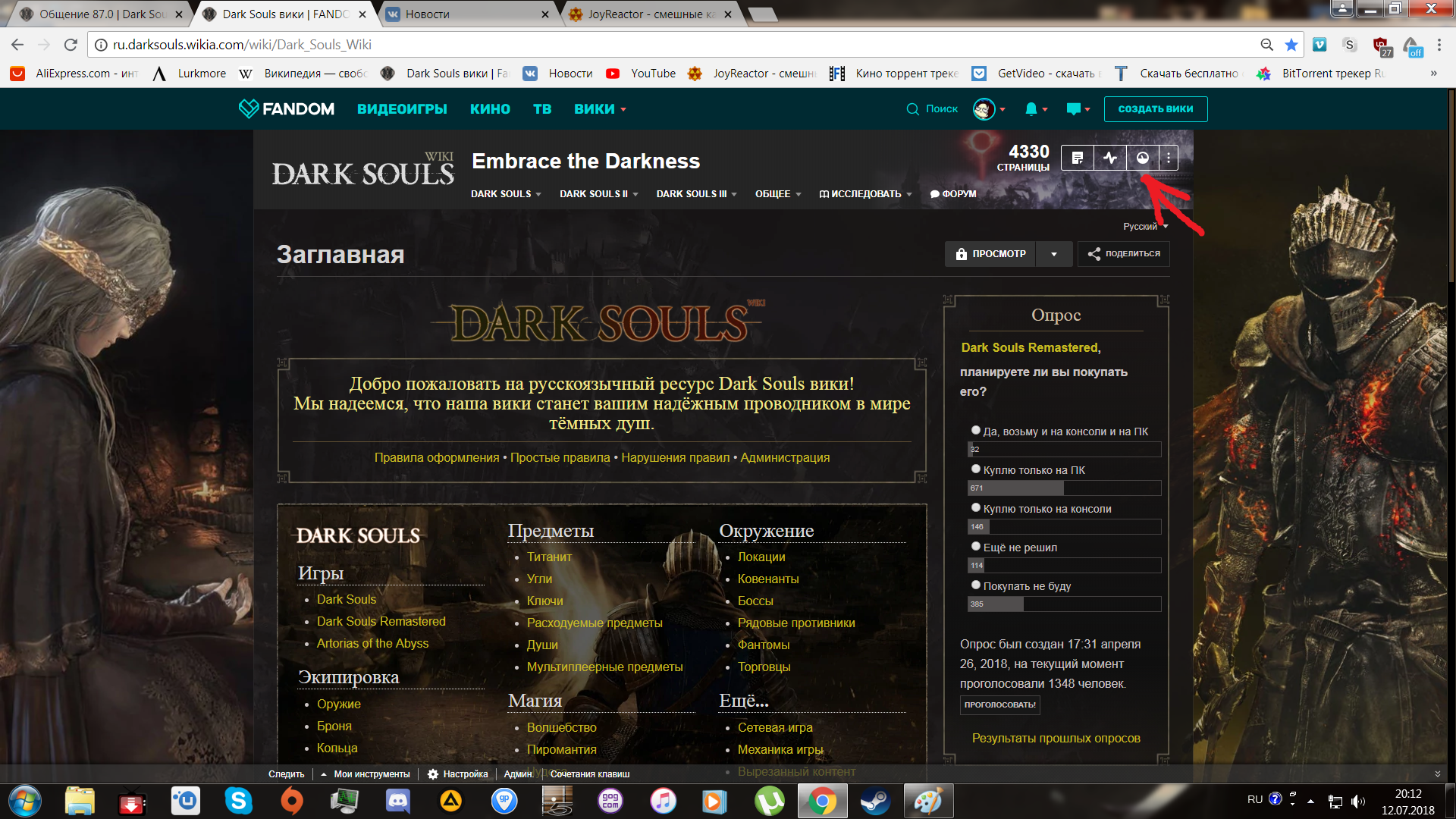Open YouTube bookmark in bookmarks bar

pyautogui.click(x=641, y=74)
